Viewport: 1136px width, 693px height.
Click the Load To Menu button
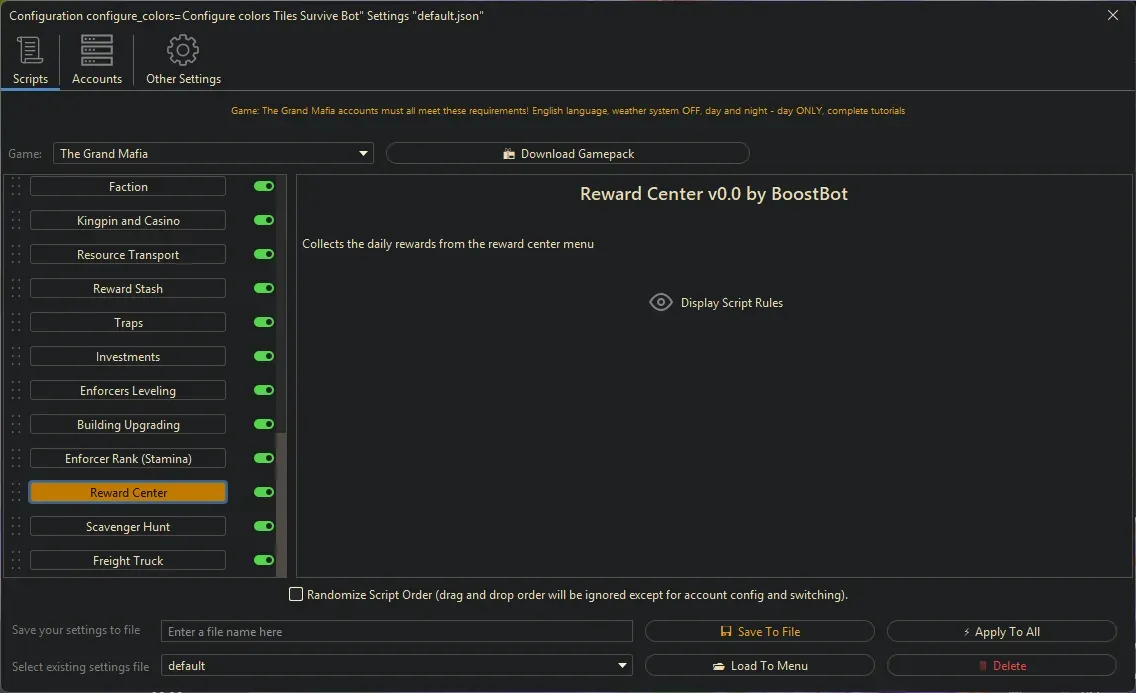click(759, 665)
